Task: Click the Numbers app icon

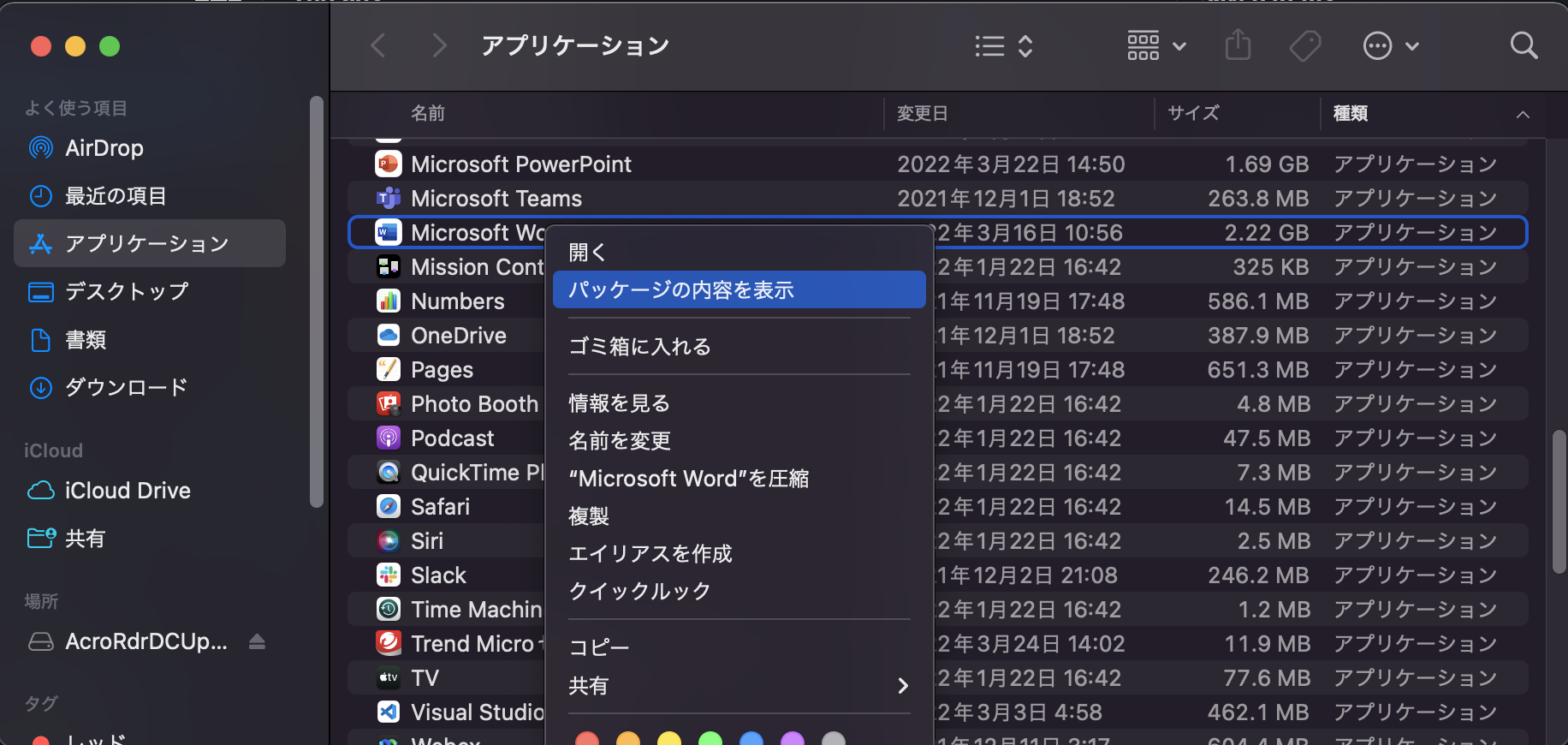Action: click(x=389, y=301)
